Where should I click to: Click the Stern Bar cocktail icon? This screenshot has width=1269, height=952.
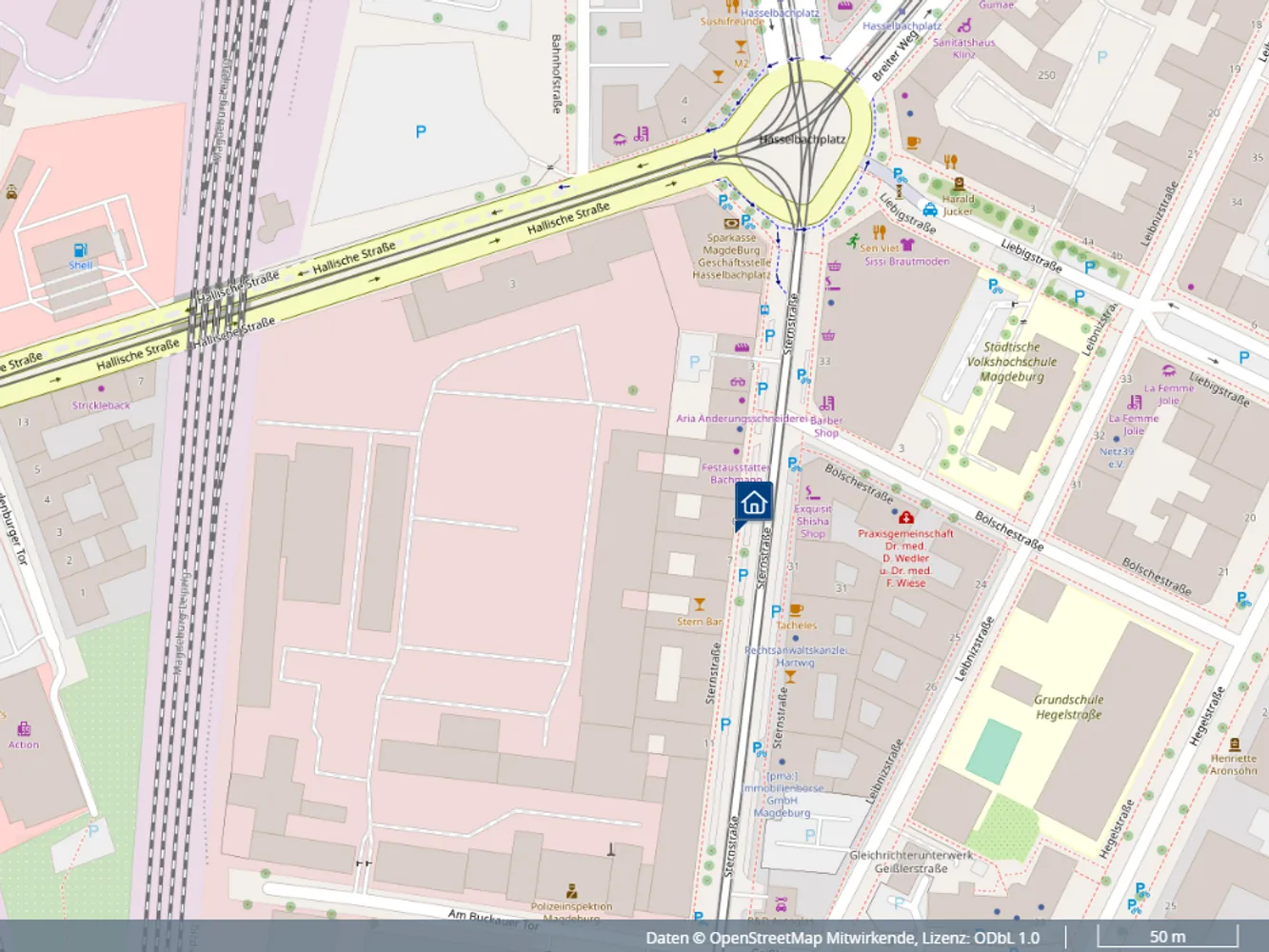(700, 605)
